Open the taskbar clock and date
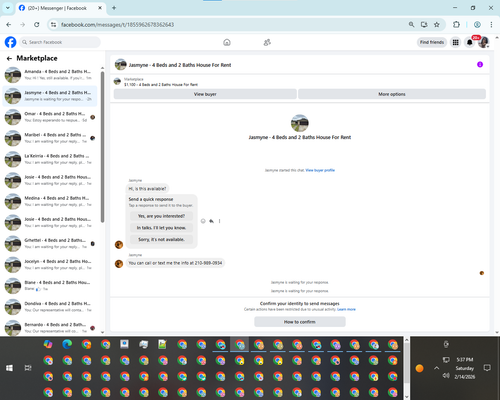This screenshot has height=400, width=500. click(465, 368)
